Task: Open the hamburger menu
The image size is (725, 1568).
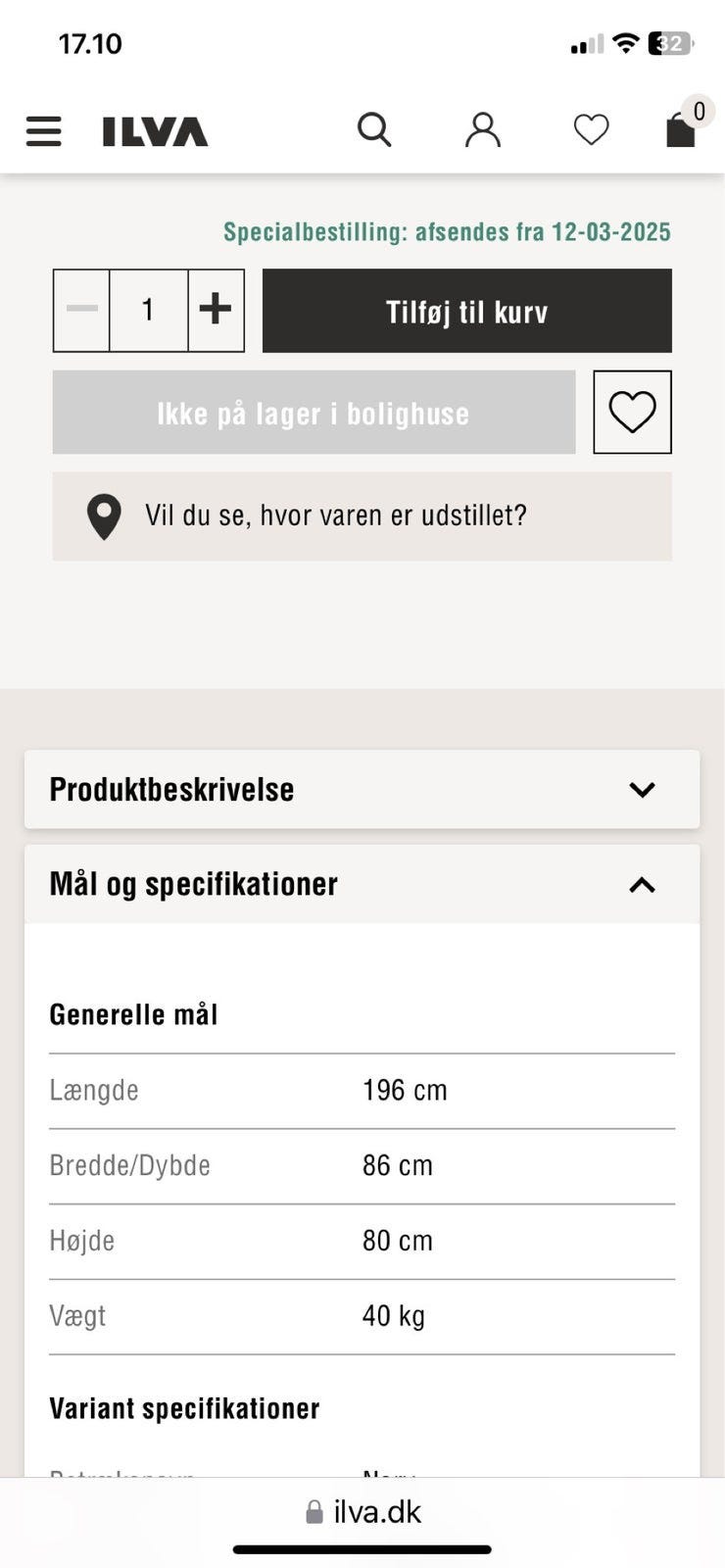Action: pyautogui.click(x=43, y=131)
